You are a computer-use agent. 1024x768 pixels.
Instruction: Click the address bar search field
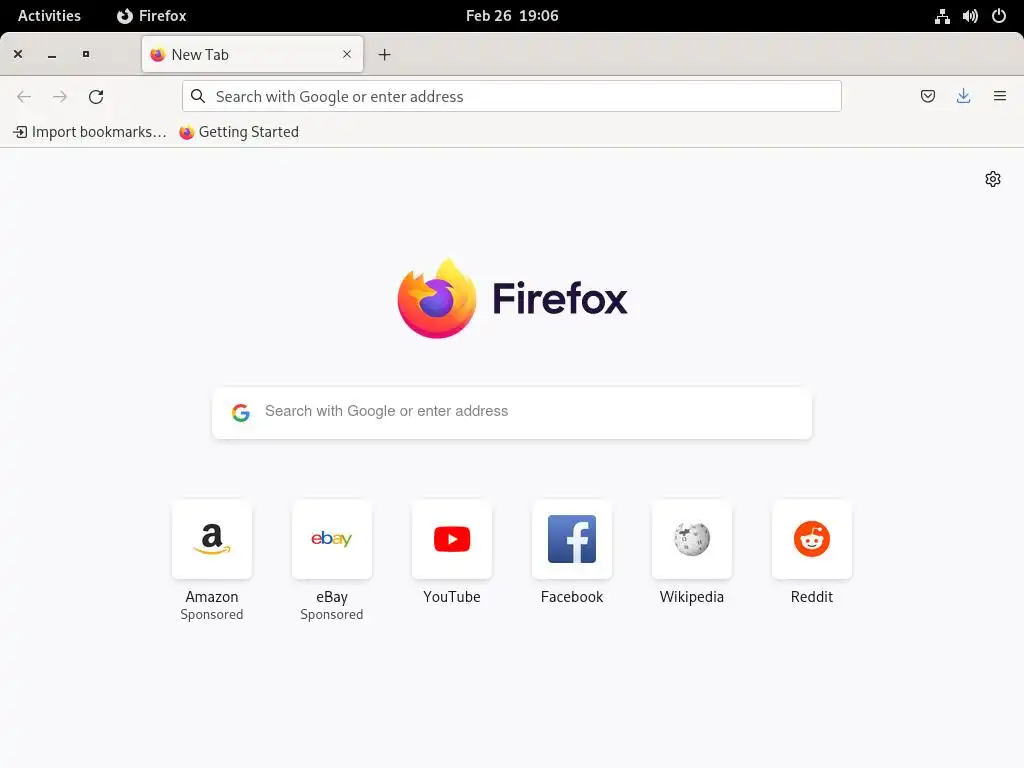[511, 97]
